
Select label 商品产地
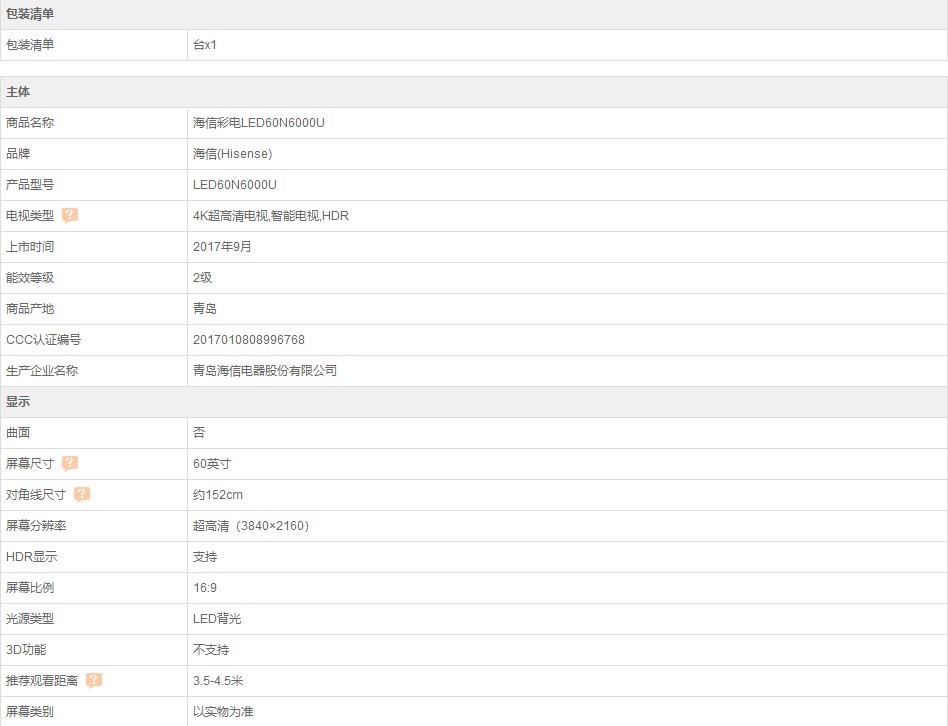point(30,308)
